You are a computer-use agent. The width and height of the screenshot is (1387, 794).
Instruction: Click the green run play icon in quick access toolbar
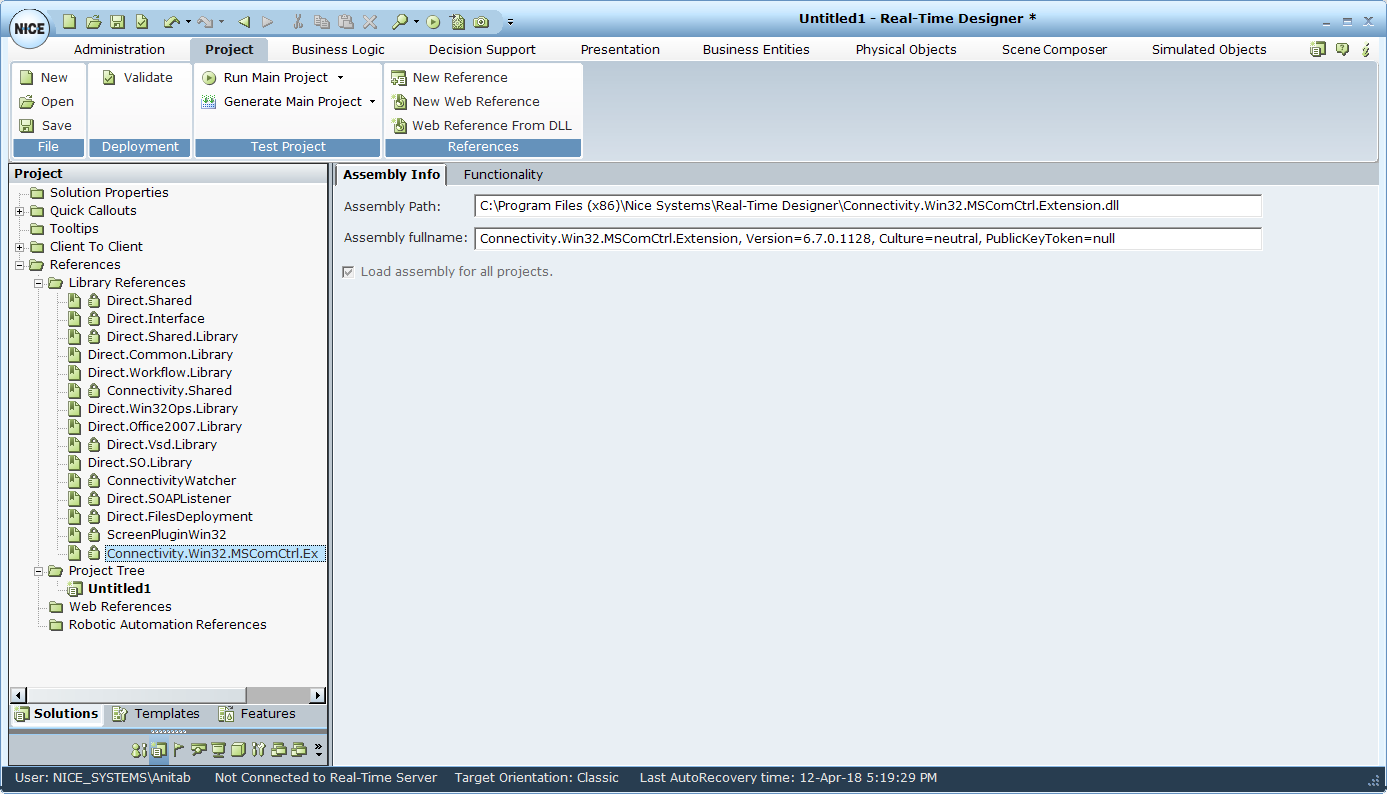tap(433, 21)
